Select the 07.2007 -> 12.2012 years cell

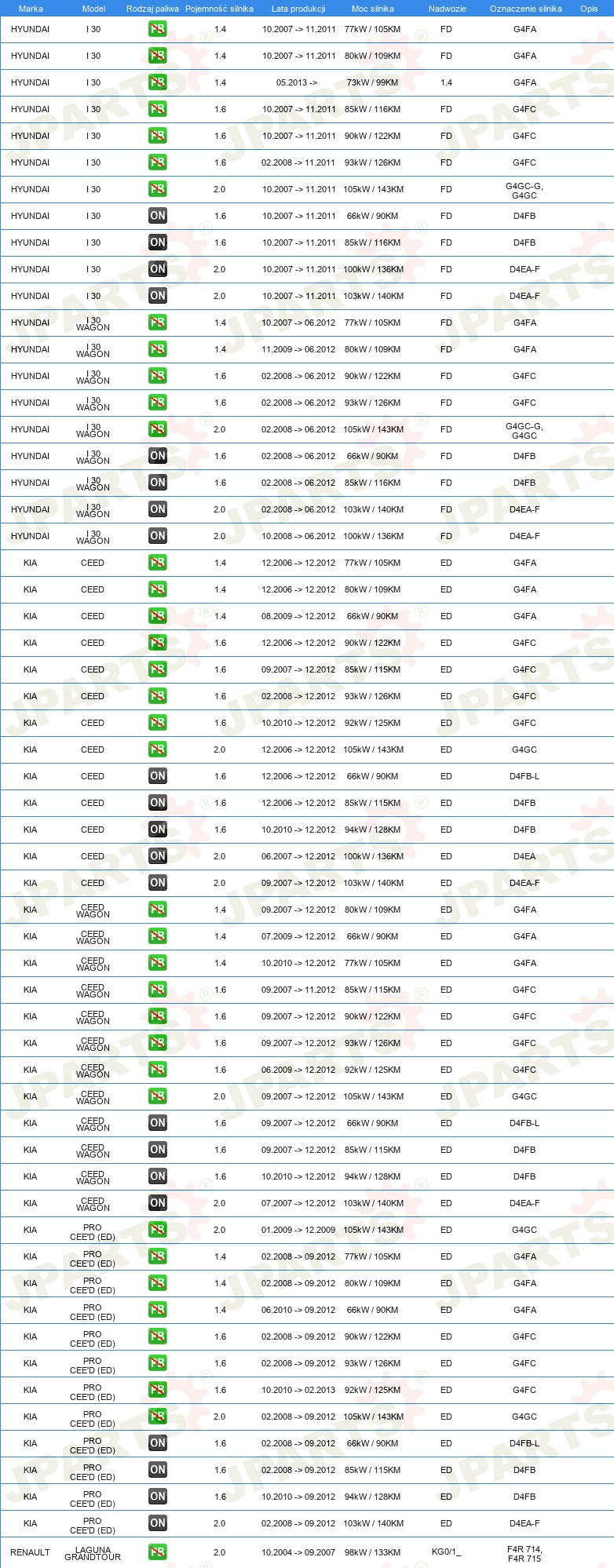(x=298, y=1203)
